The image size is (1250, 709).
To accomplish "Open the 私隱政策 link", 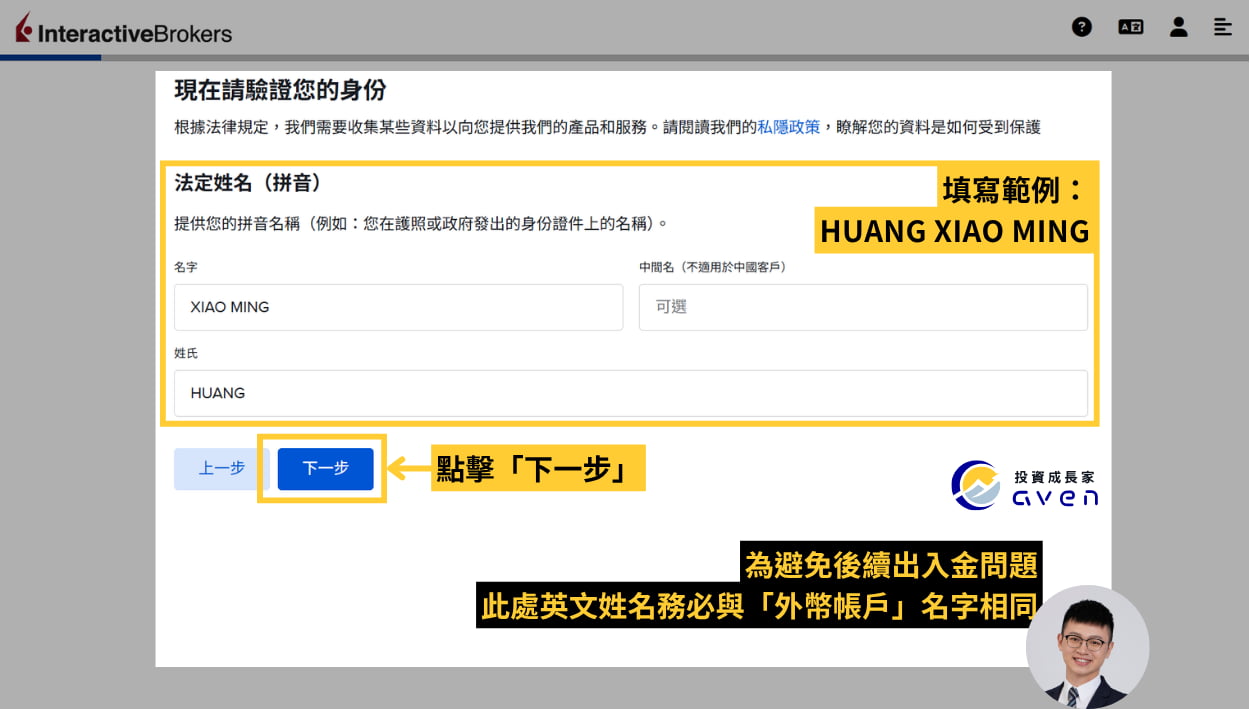I will [789, 127].
